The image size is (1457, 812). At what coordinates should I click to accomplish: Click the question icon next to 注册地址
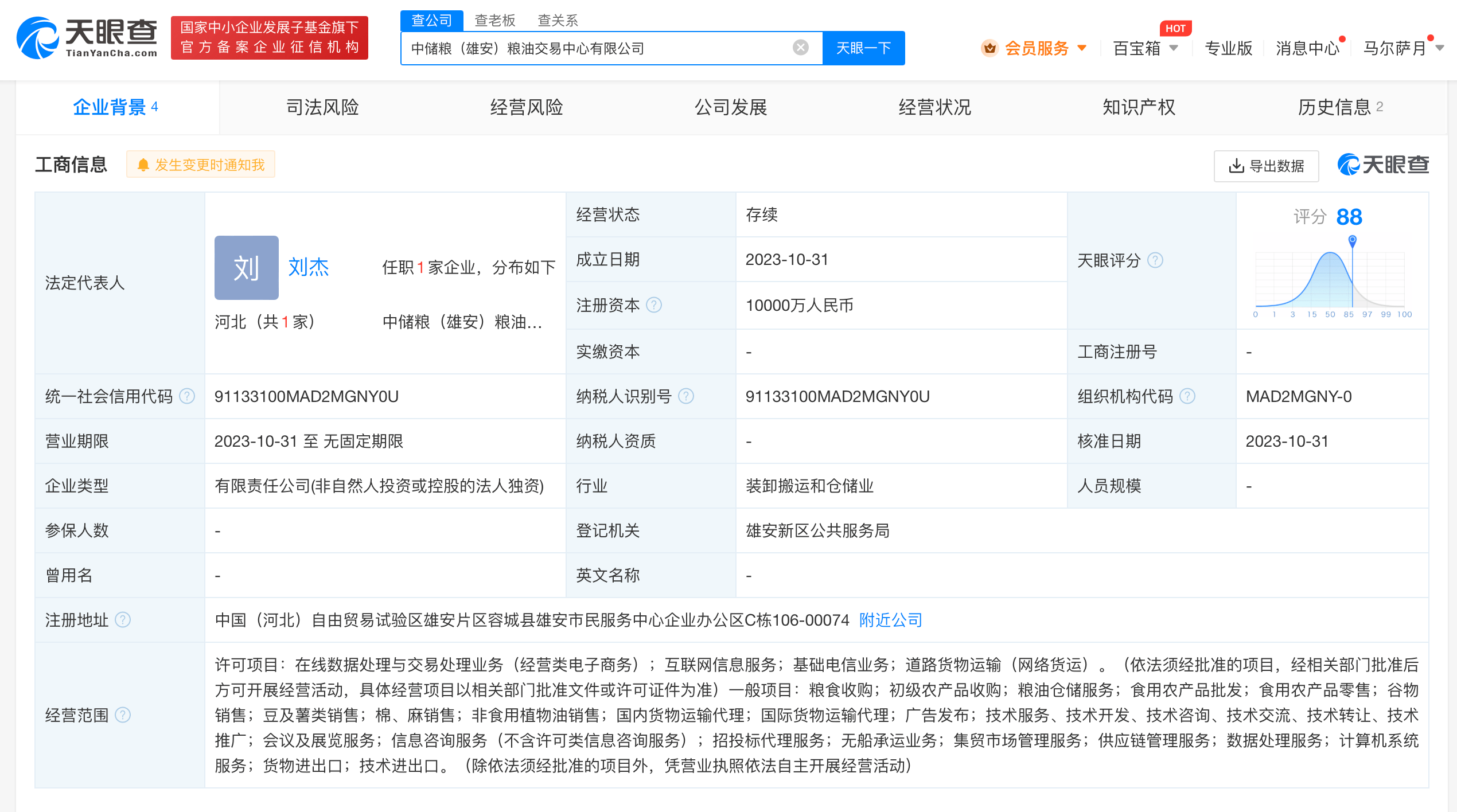pos(122,620)
